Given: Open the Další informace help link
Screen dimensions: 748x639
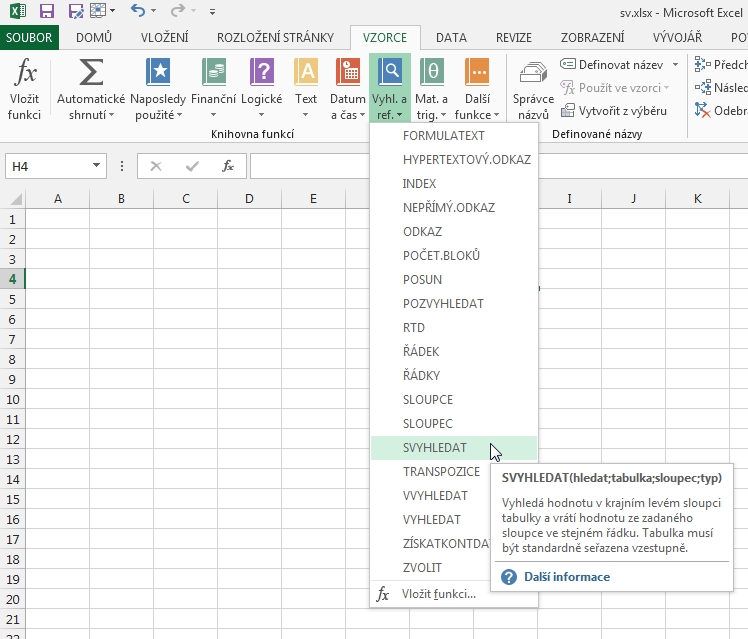Looking at the screenshot, I should 567,577.
